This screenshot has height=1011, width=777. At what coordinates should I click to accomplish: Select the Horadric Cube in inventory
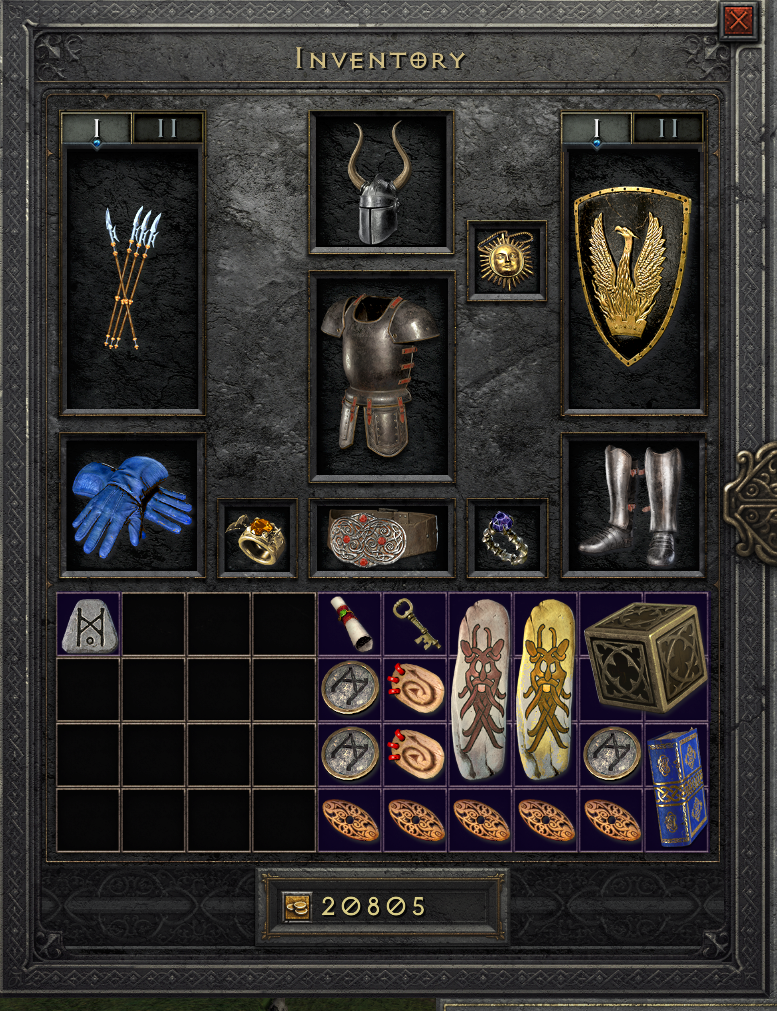pos(645,656)
